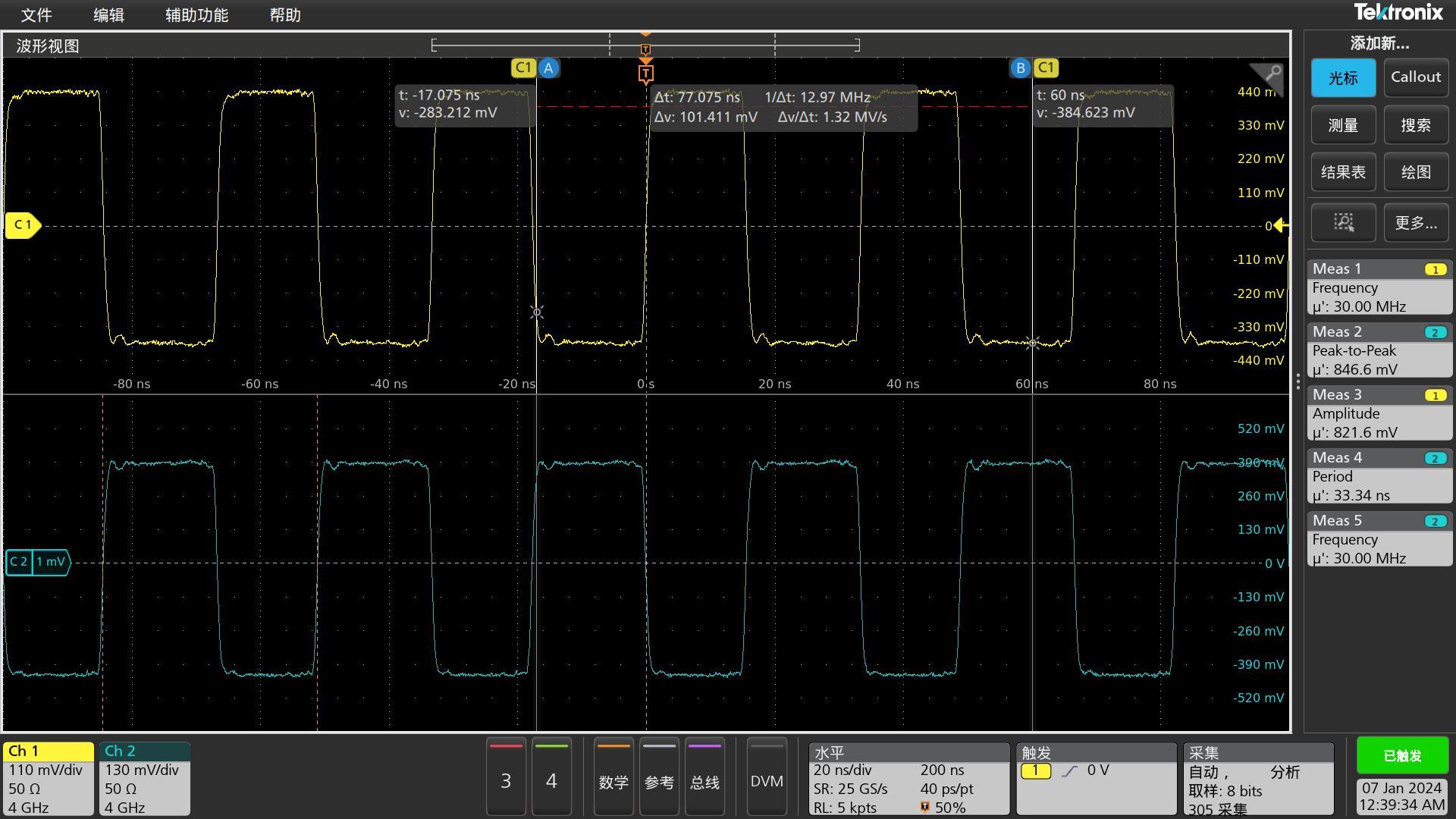Image resolution: width=1456 pixels, height=819 pixels.
Task: Click the C1 channel ground level handle
Action: click(x=22, y=225)
